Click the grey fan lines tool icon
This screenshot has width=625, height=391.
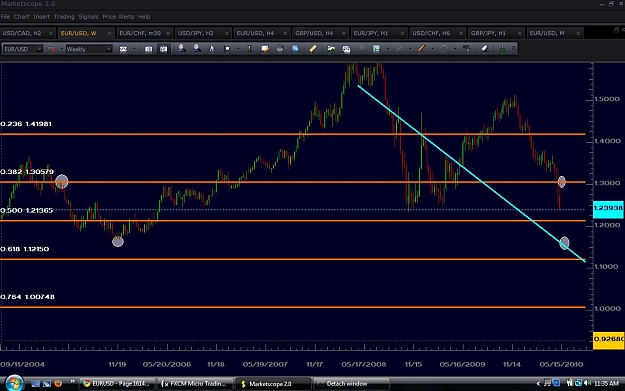click(x=399, y=49)
